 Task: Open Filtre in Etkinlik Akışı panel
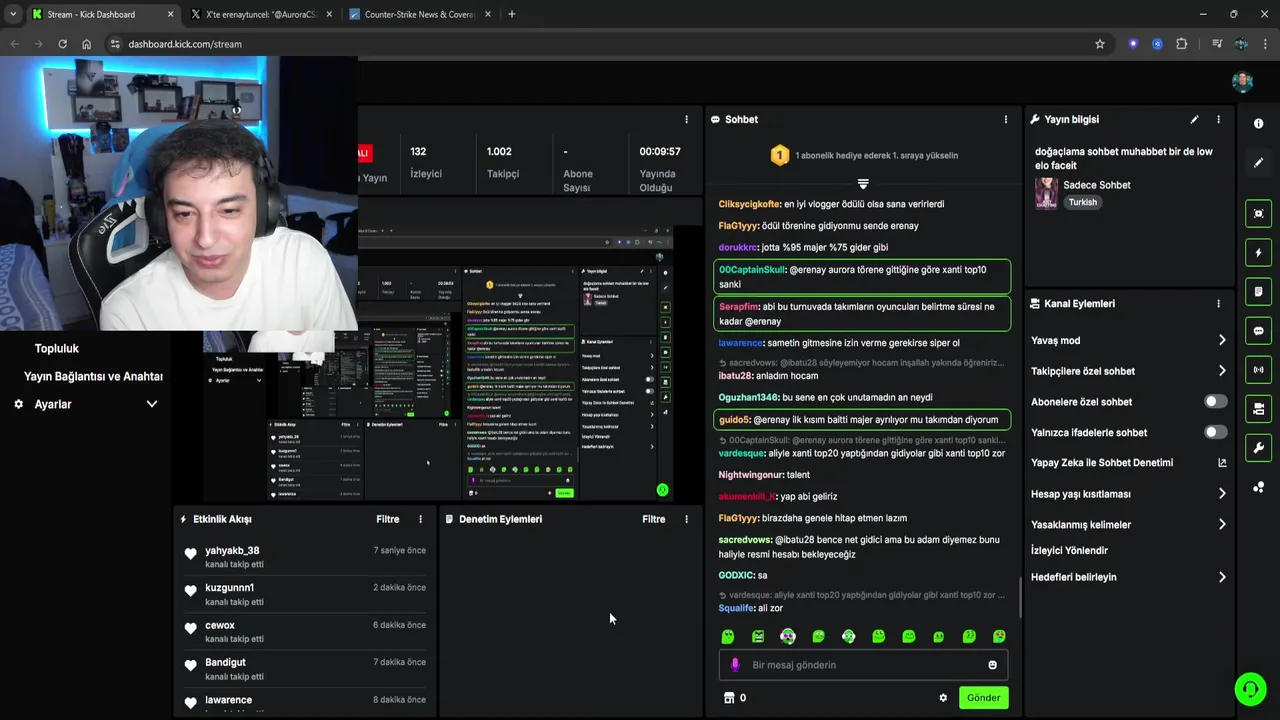(387, 519)
